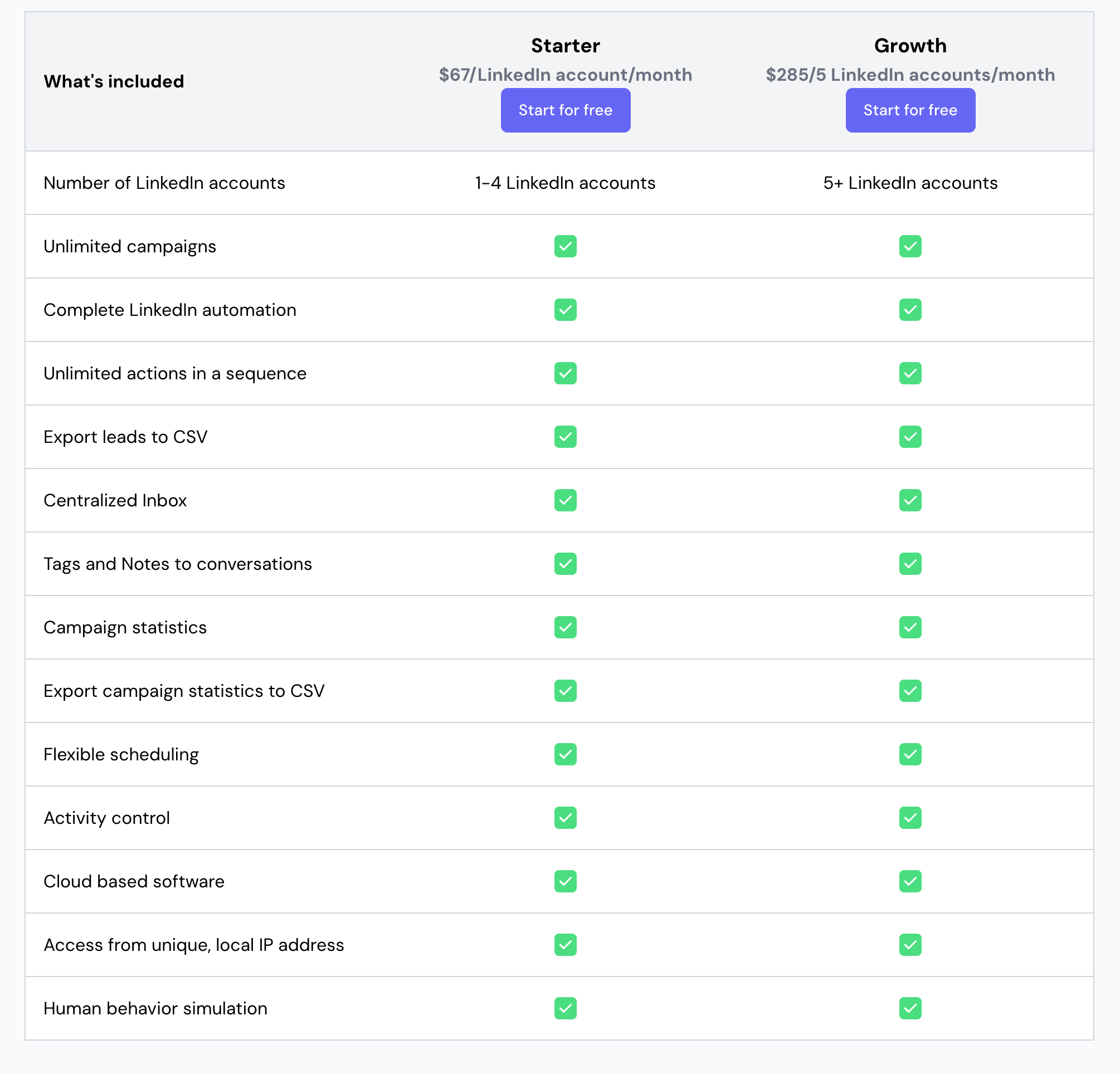Click Growth checkmark for Unlimited campaigns

tap(910, 246)
